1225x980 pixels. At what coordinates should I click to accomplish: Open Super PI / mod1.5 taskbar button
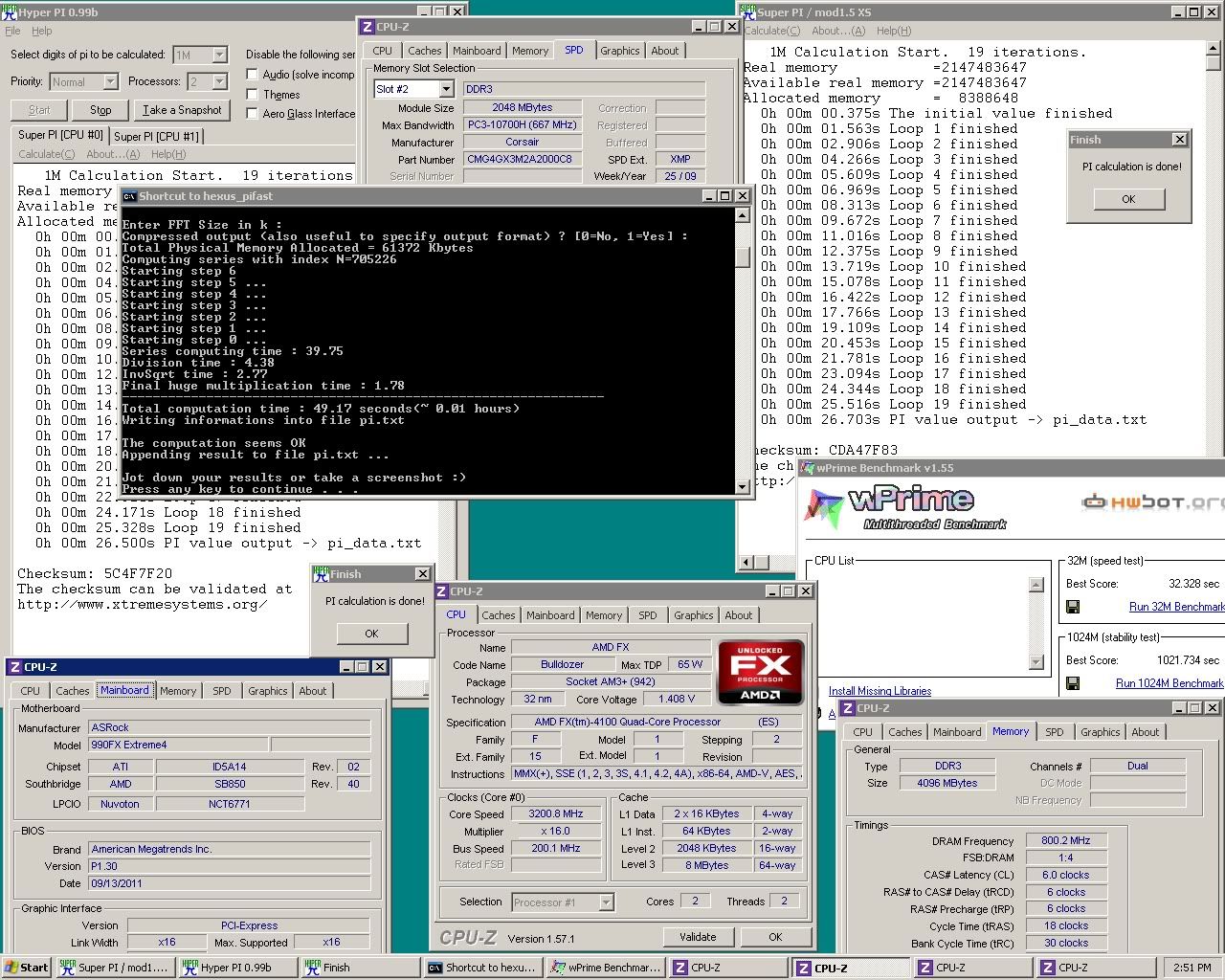pos(113,968)
